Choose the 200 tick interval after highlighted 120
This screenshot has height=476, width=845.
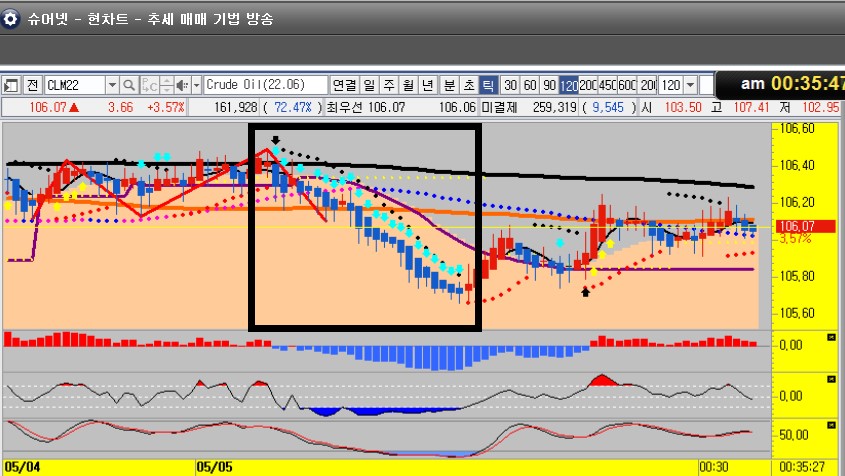[588, 85]
